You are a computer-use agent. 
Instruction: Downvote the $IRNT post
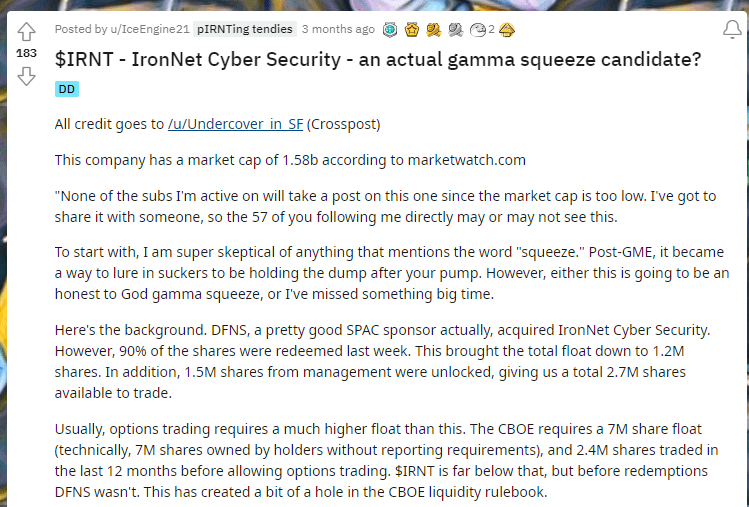click(x=27, y=76)
